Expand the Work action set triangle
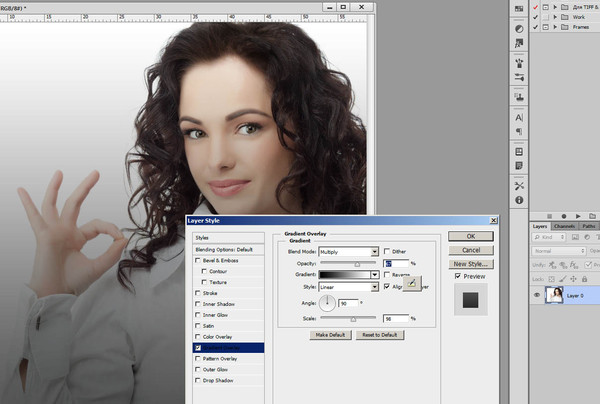 (555, 17)
